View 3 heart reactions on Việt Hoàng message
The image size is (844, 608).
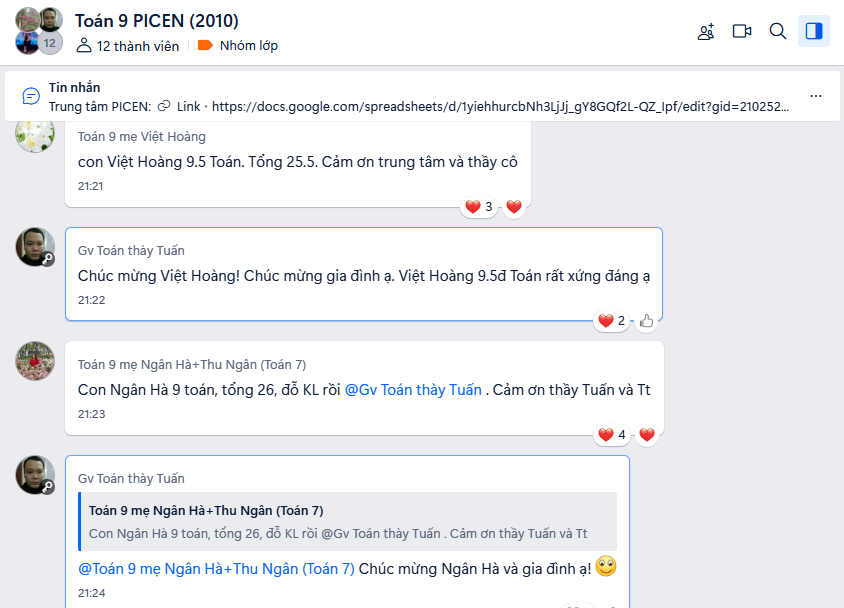click(479, 207)
